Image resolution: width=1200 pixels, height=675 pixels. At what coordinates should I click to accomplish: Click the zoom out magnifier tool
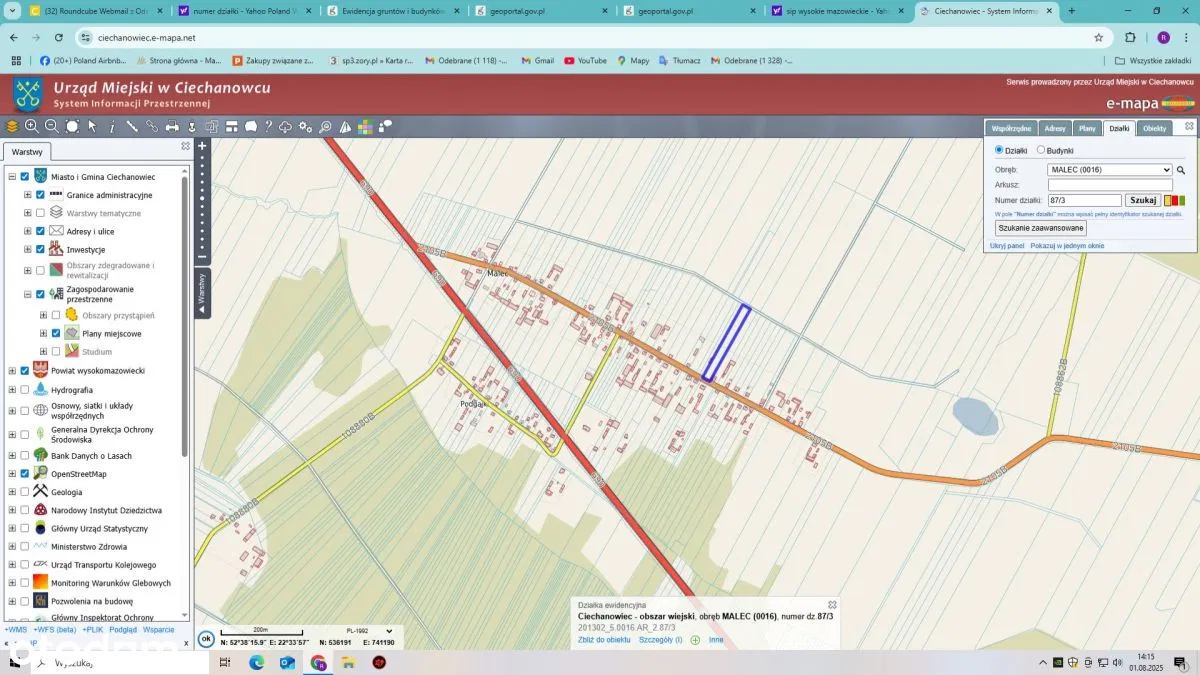point(51,126)
